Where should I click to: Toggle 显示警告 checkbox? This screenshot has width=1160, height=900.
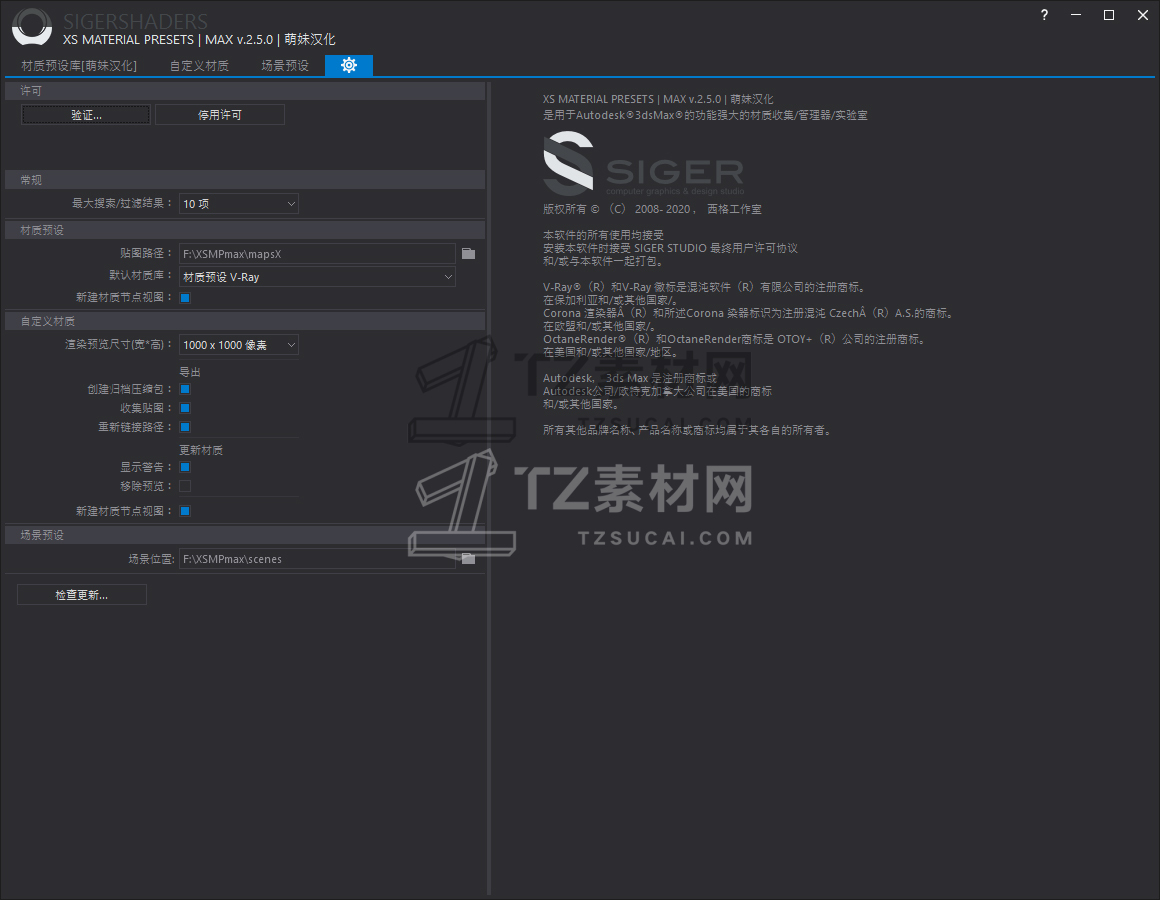tap(185, 467)
